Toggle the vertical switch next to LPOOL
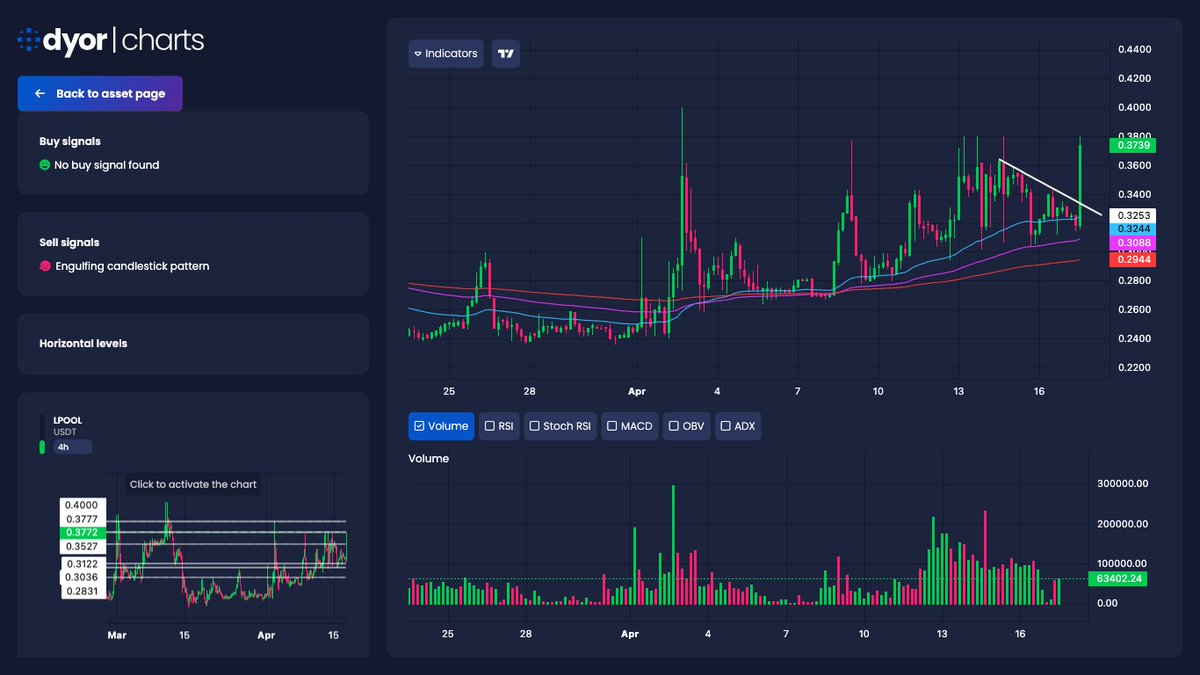 42,433
